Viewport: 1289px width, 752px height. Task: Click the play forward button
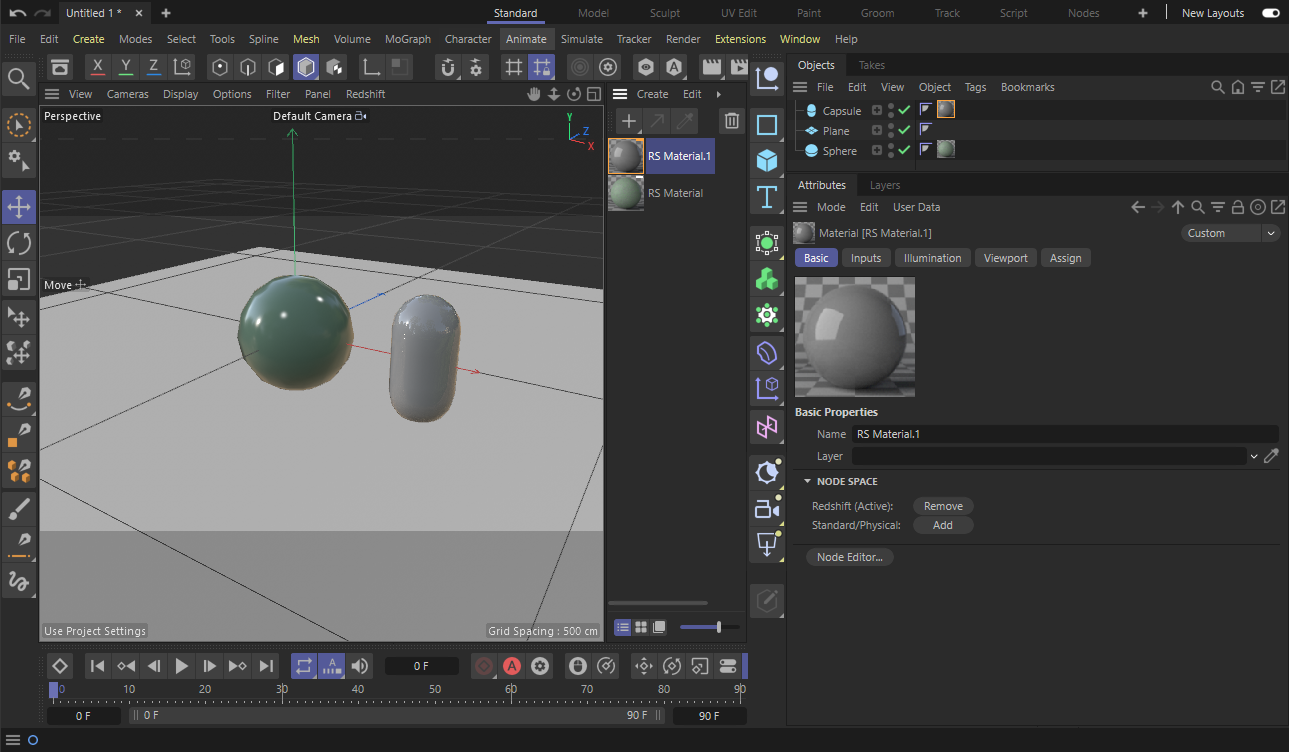tap(182, 666)
